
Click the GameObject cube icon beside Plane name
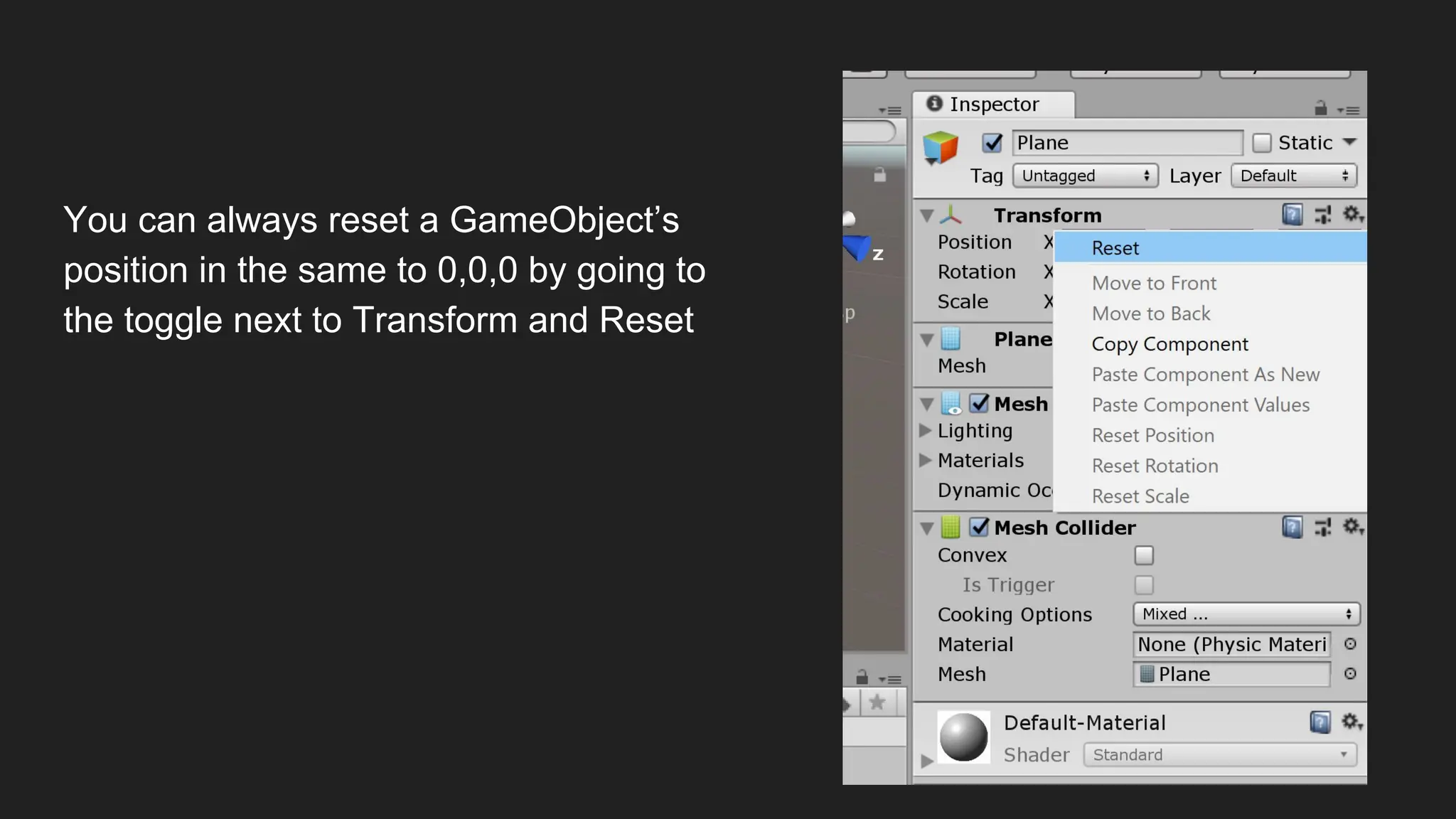(x=940, y=147)
